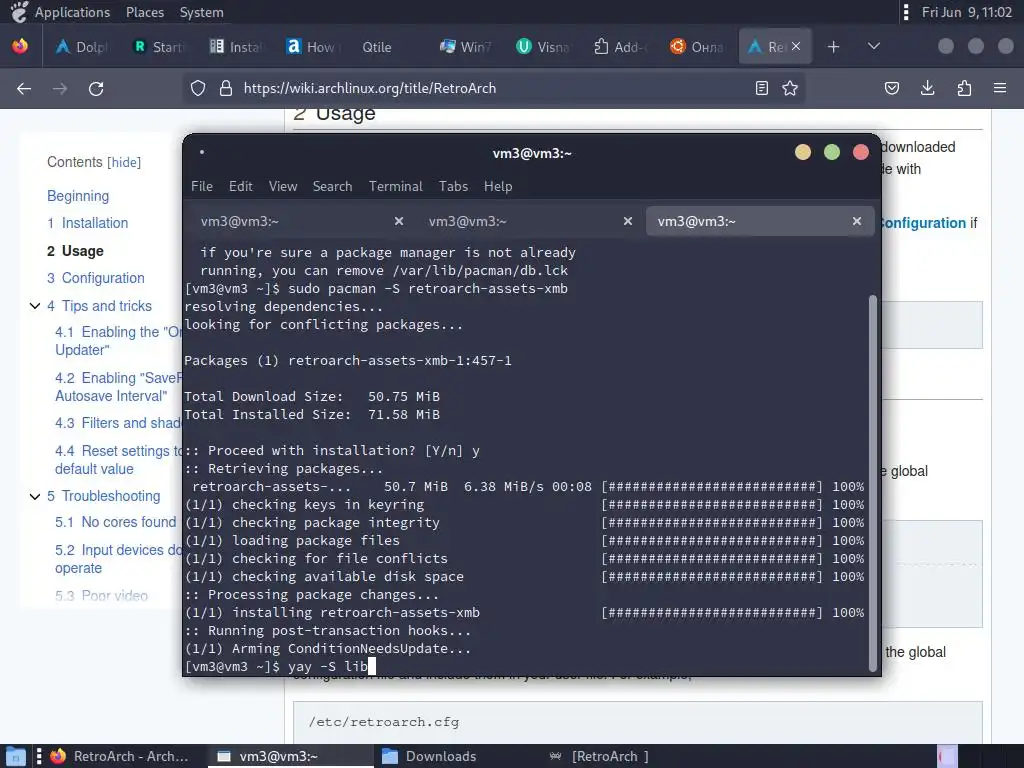Open 5.1 No cores found link
This screenshot has height=768, width=1024.
click(116, 522)
